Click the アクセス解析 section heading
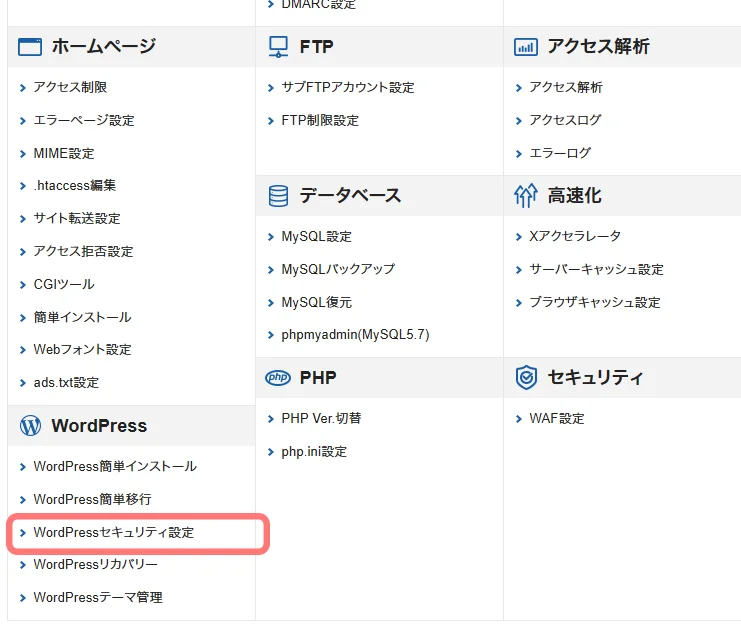Viewport: 741px width, 633px height. click(598, 46)
